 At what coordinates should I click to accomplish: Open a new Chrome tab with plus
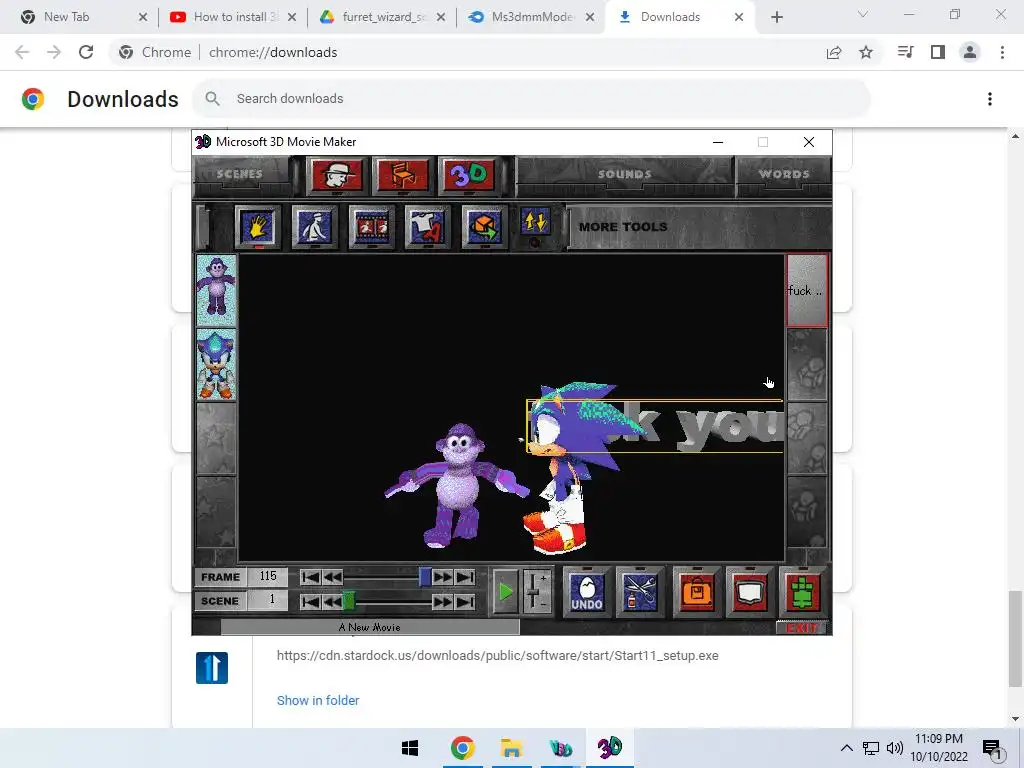(x=776, y=17)
